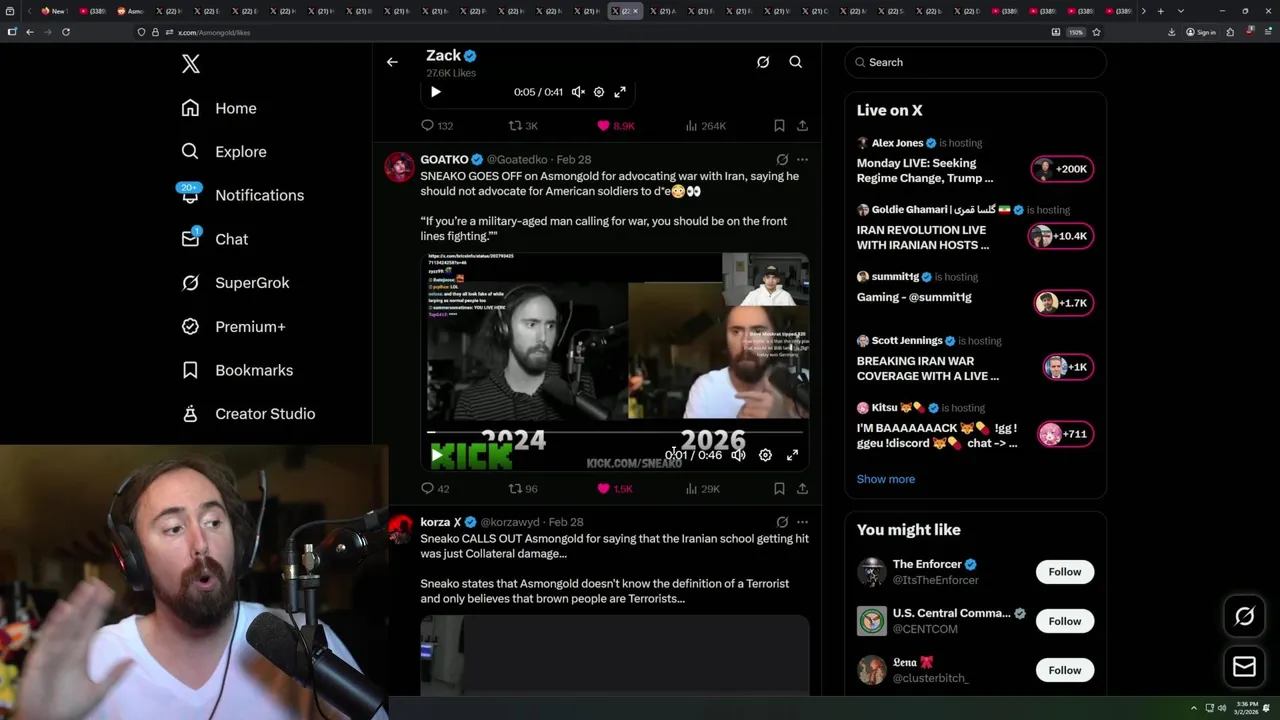Unlike the post with 8.9K likes

coord(615,126)
